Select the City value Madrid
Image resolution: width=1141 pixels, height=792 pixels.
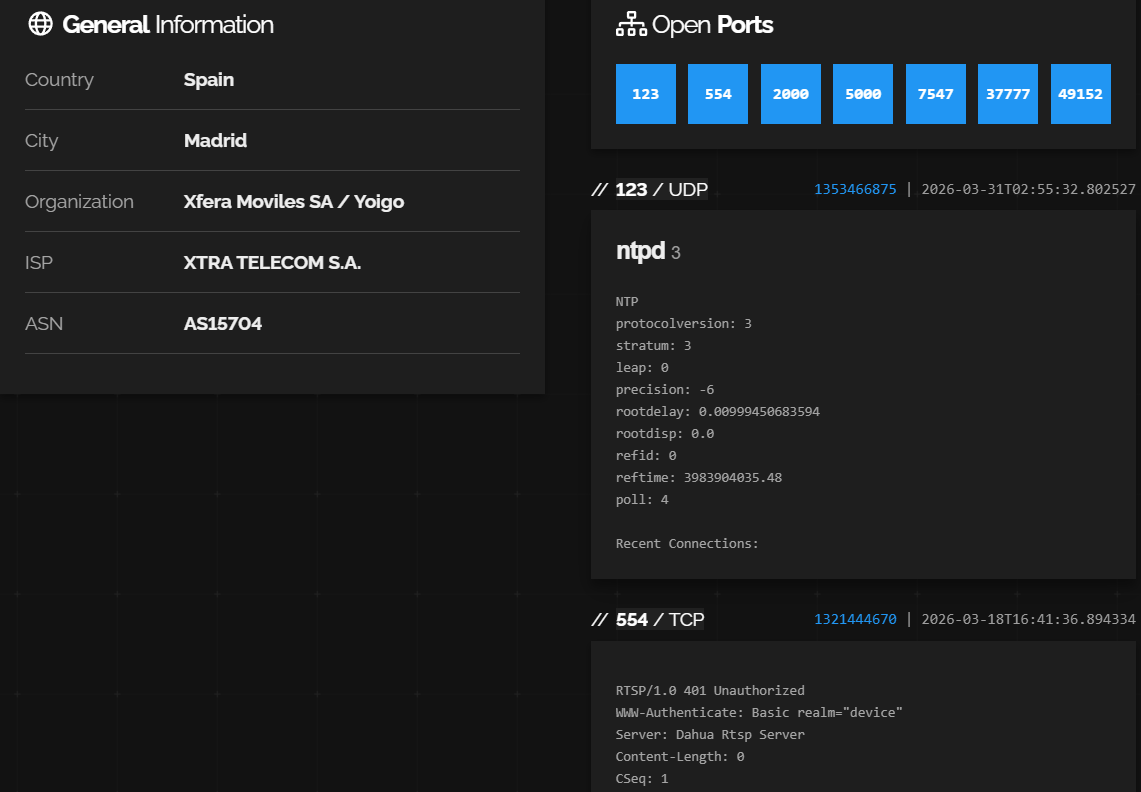[x=215, y=141]
